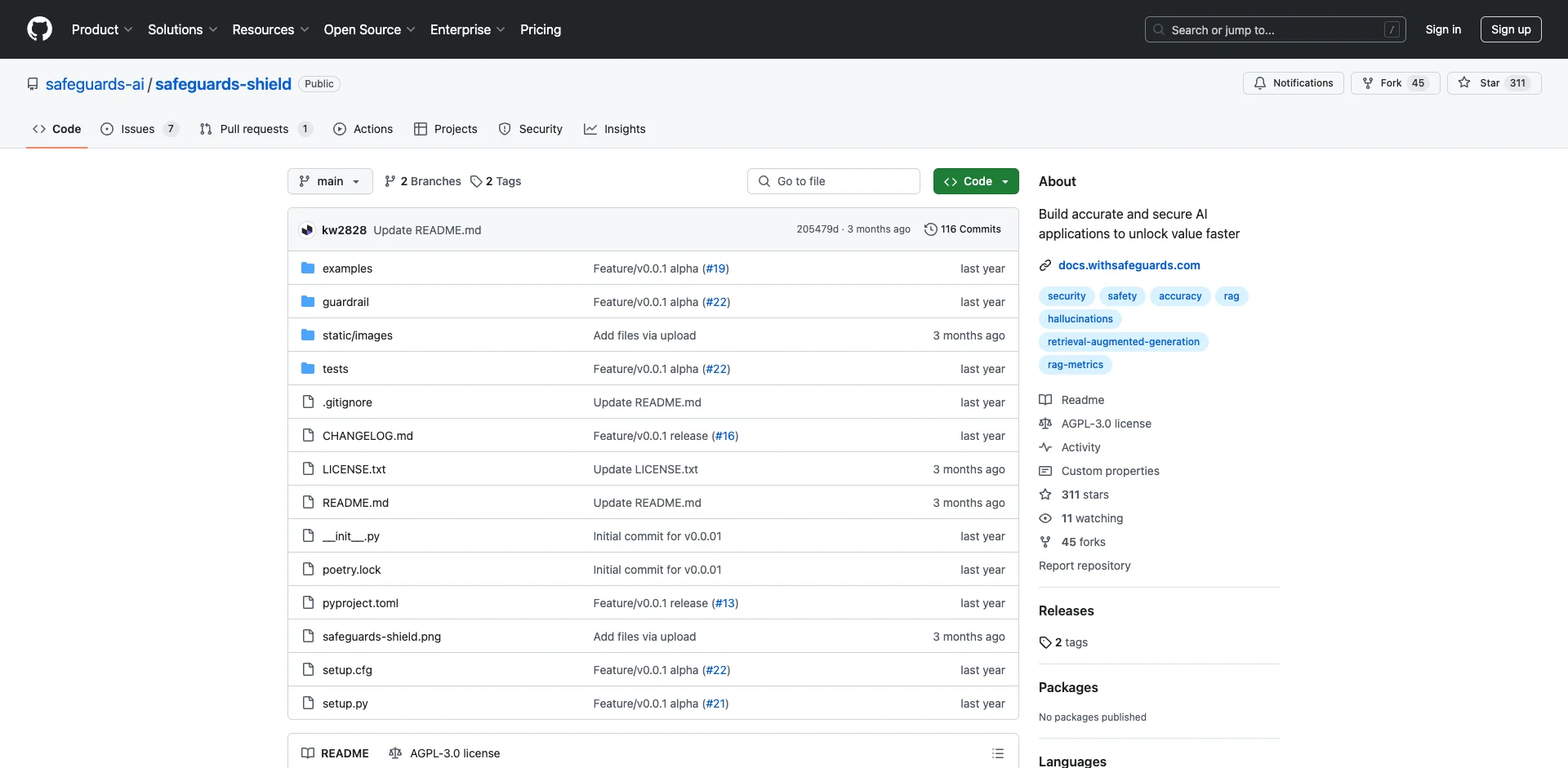Screen dimensions: 1568x768
Task: Expand the Enterprise menu
Action: pyautogui.click(x=468, y=29)
